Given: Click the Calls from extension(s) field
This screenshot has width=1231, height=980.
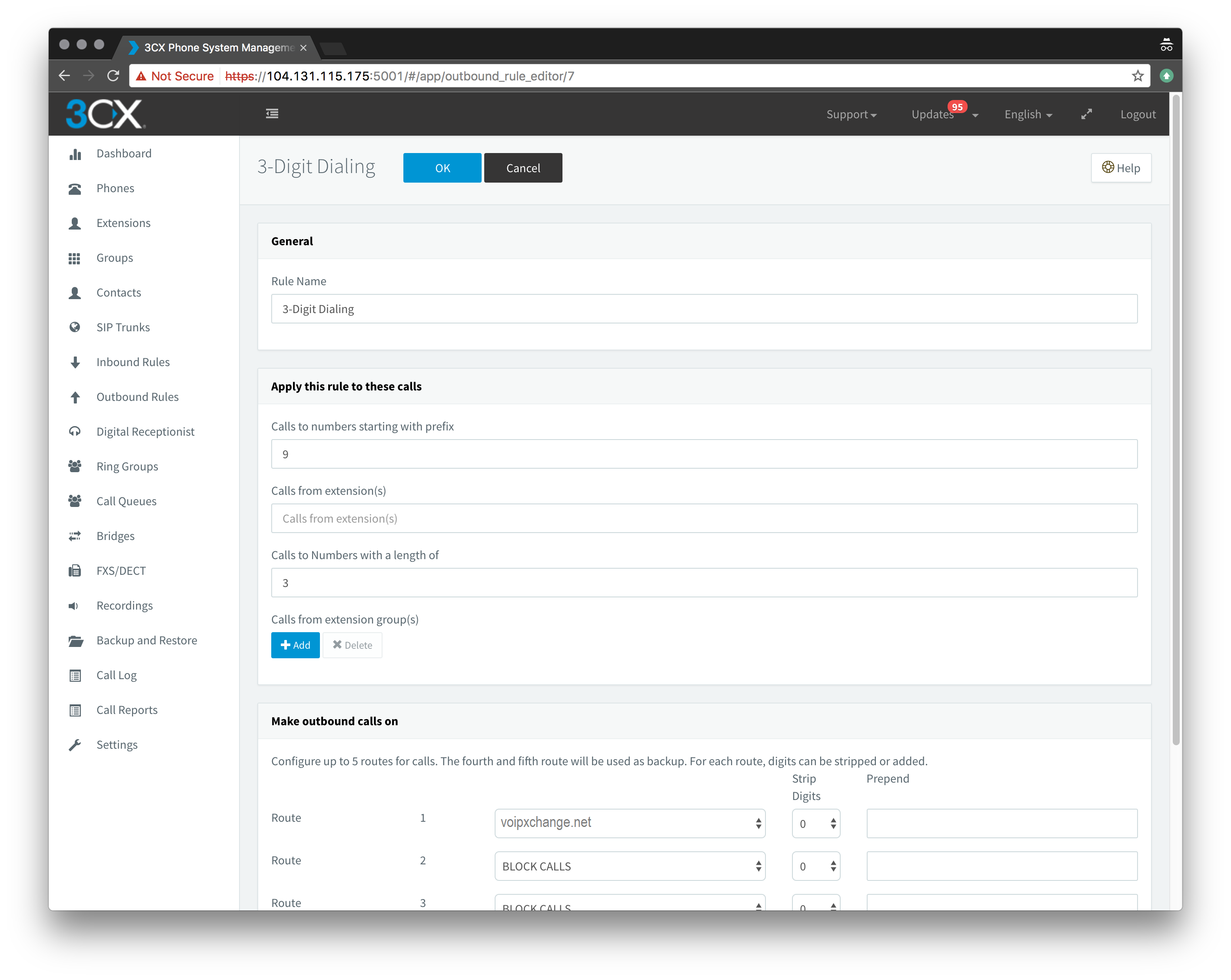Looking at the screenshot, I should pyautogui.click(x=704, y=519).
